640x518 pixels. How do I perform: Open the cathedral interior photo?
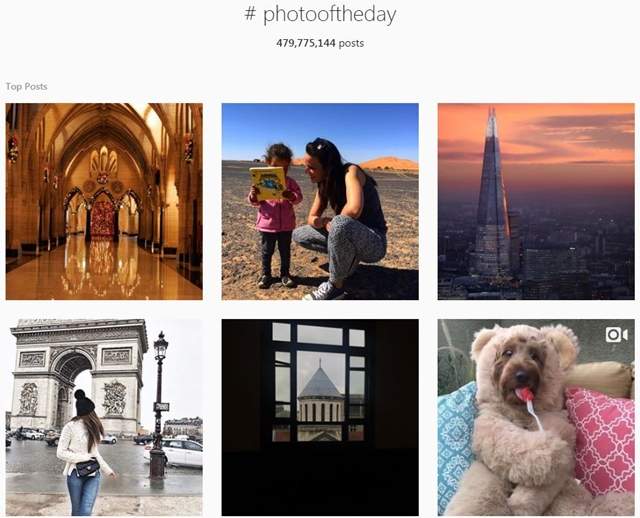[x=104, y=202]
